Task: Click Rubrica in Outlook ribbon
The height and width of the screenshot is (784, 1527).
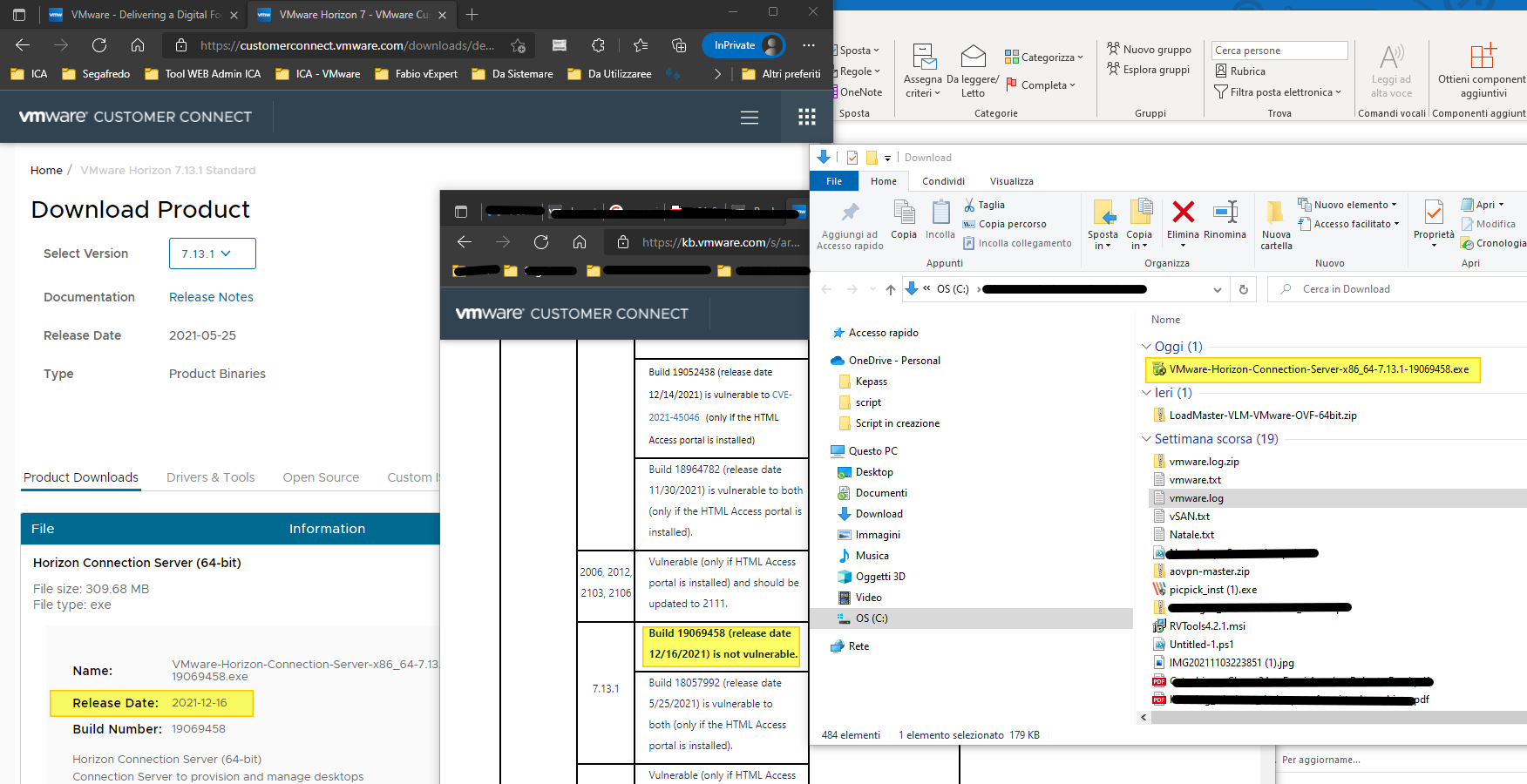Action: [x=1240, y=71]
